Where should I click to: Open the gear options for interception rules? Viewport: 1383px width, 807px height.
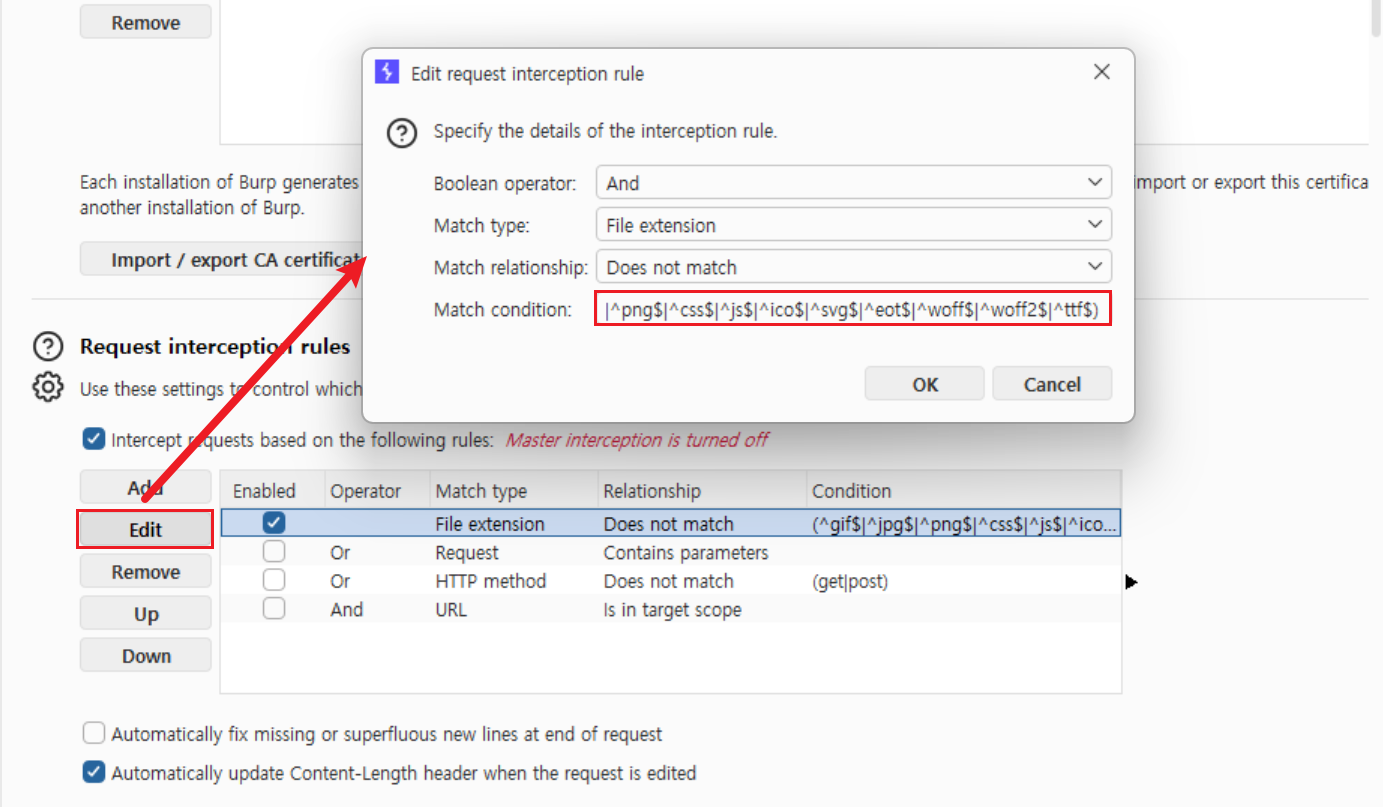point(47,387)
